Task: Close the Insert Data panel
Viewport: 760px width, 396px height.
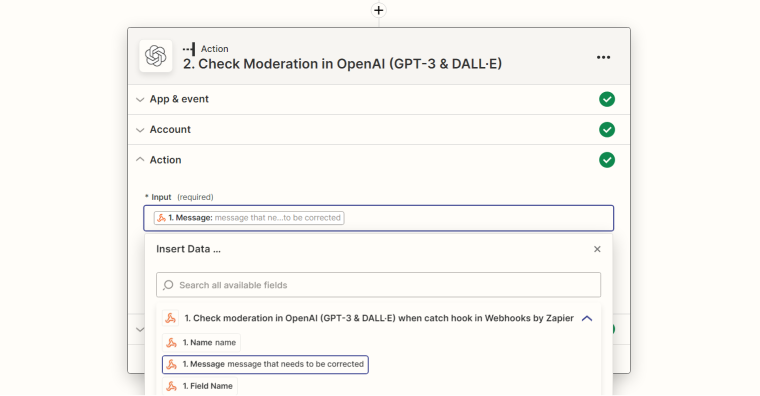Action: tap(597, 249)
